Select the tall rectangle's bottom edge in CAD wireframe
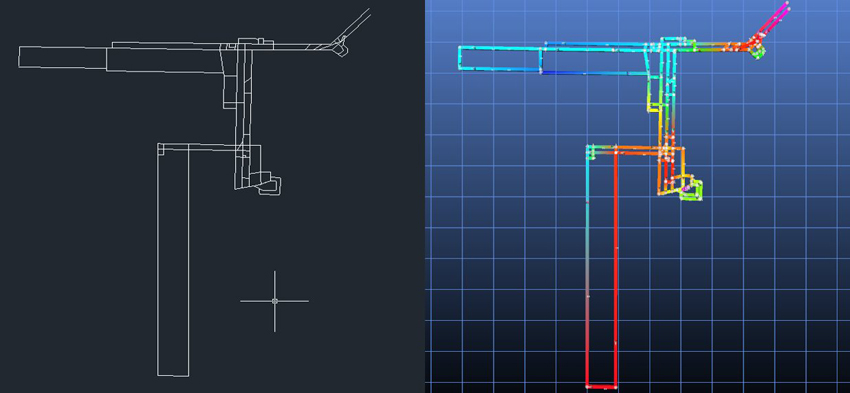 tap(173, 375)
